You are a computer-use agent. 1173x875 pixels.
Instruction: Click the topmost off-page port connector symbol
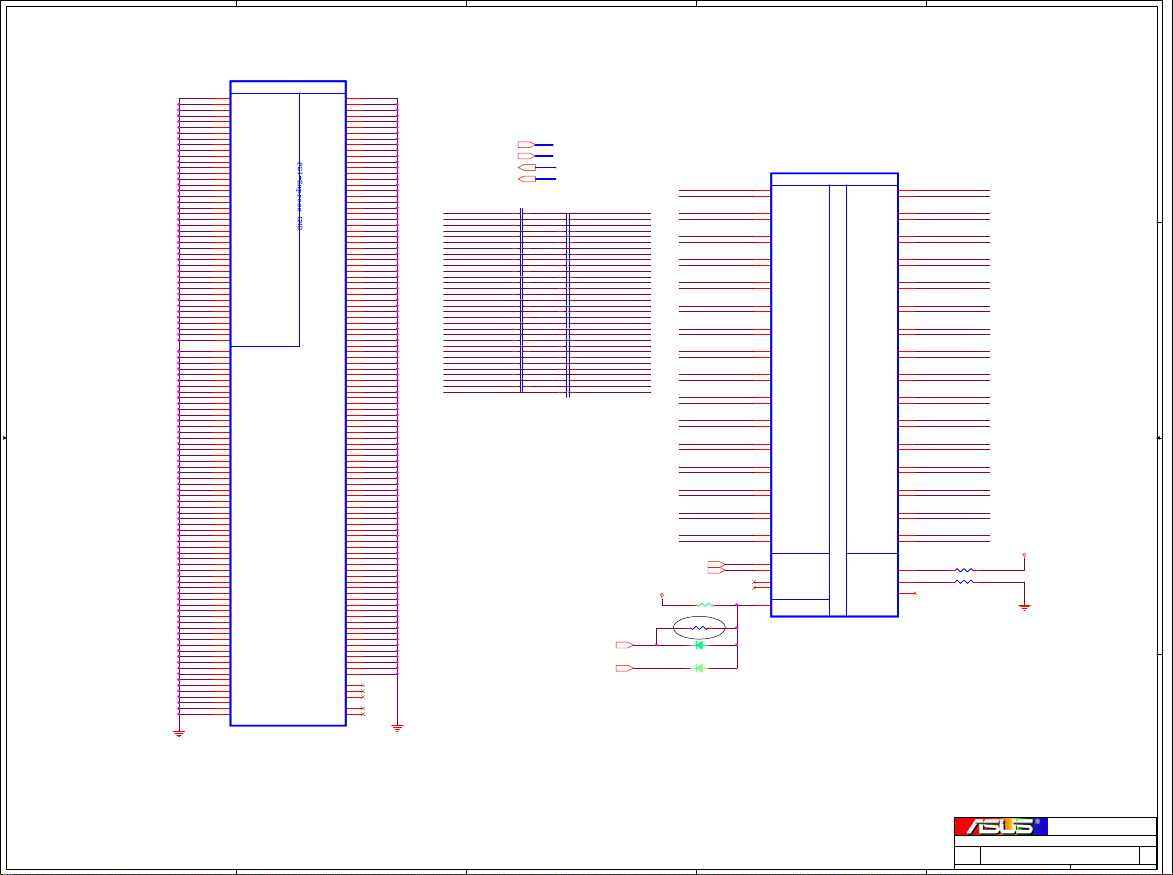[x=525, y=145]
